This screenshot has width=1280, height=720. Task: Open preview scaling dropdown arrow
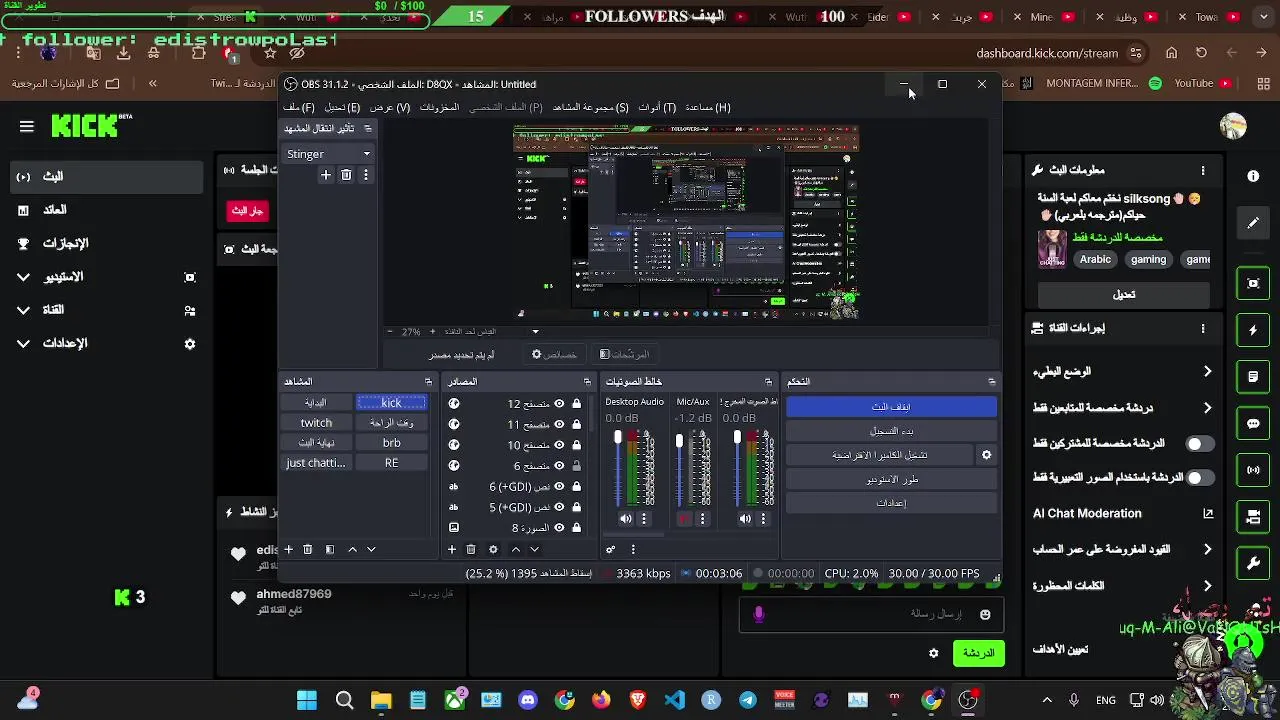tap(535, 332)
